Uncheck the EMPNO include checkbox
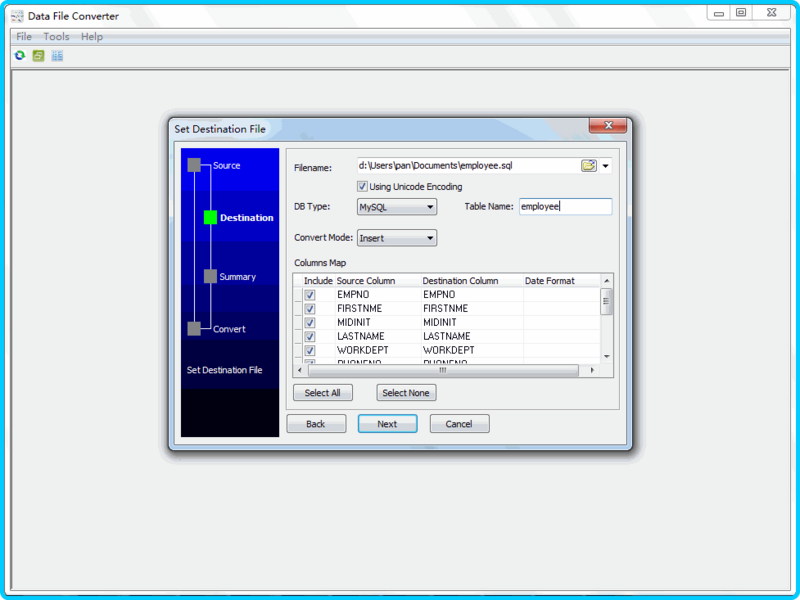 point(310,295)
